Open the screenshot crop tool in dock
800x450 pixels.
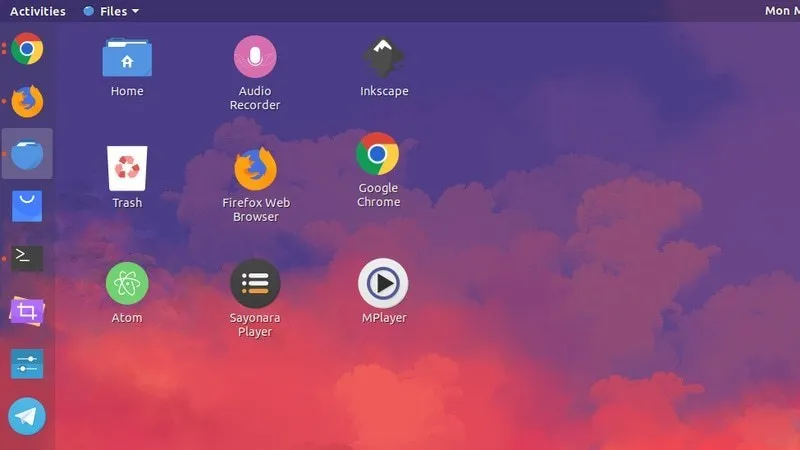click(x=27, y=311)
